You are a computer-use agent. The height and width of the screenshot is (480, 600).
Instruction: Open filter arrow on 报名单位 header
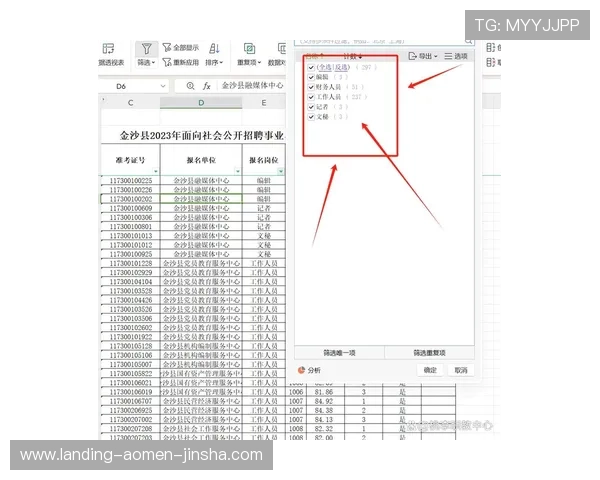pyautogui.click(x=238, y=171)
